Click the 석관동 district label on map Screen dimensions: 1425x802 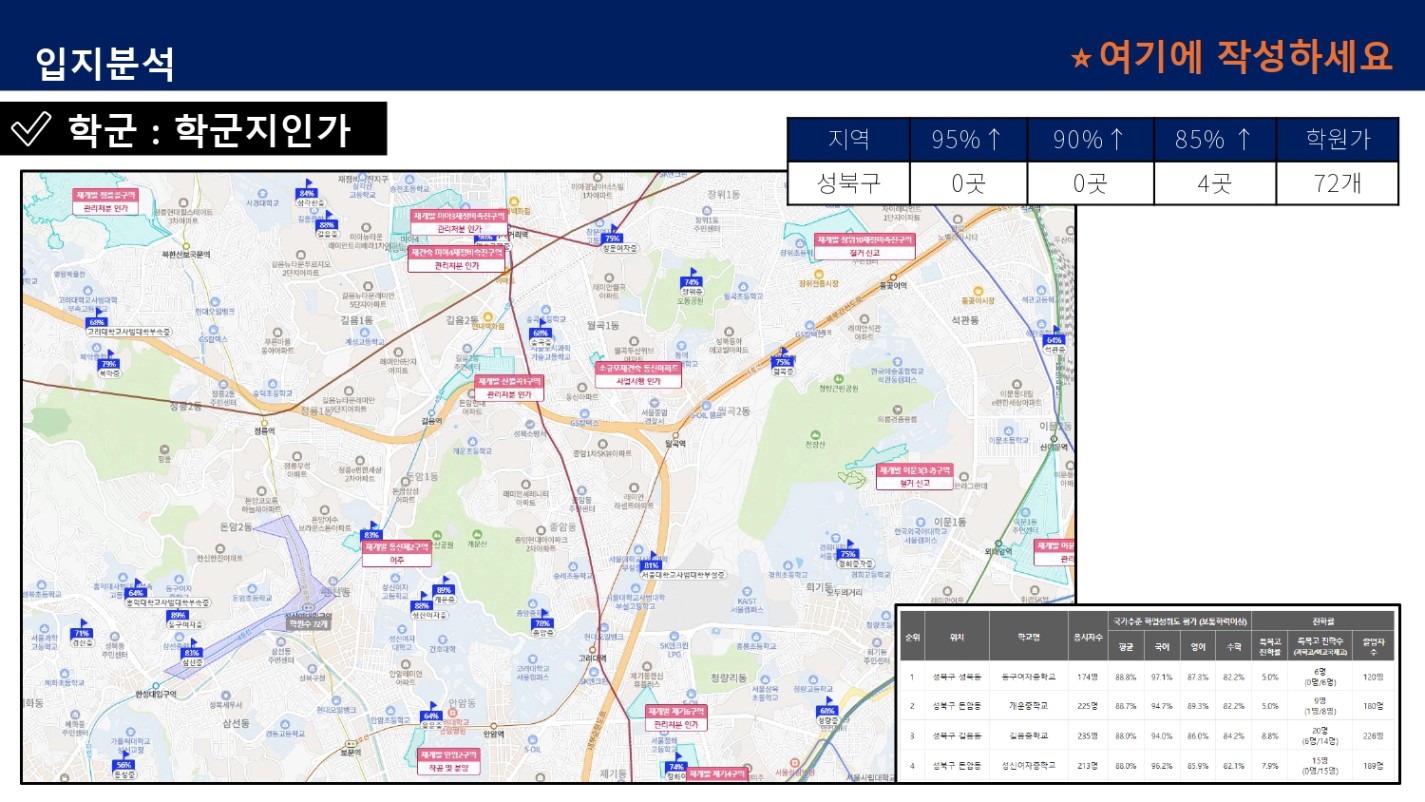pyautogui.click(x=965, y=320)
